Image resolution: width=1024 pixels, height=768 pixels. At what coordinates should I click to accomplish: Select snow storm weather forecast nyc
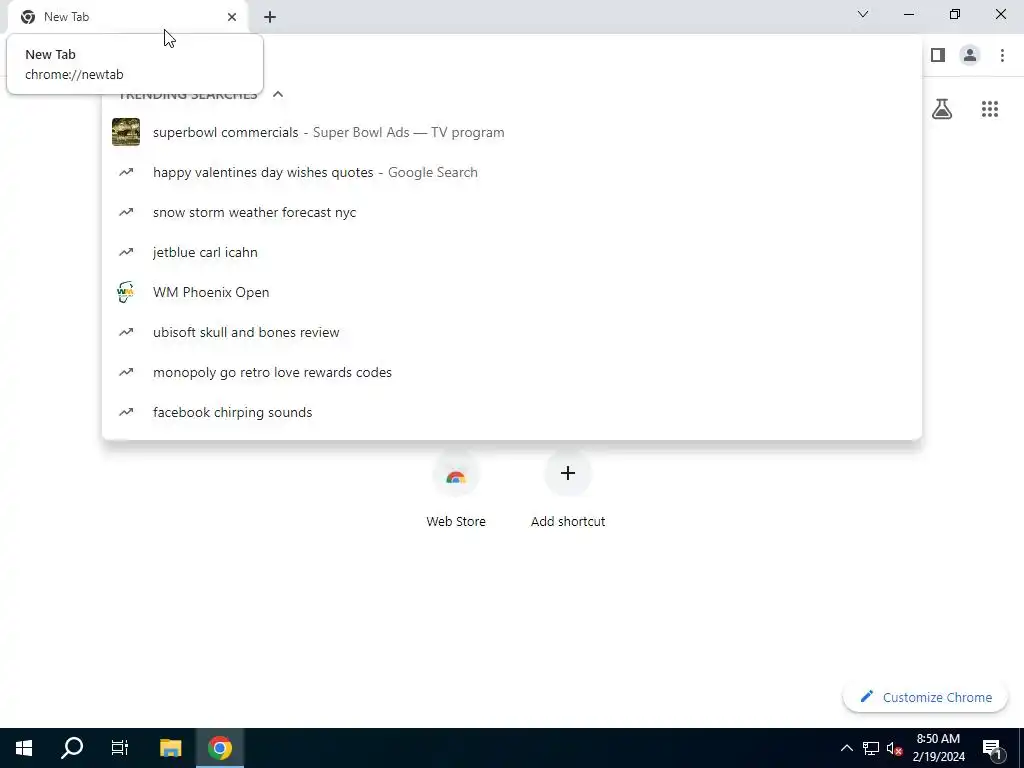pyautogui.click(x=512, y=212)
